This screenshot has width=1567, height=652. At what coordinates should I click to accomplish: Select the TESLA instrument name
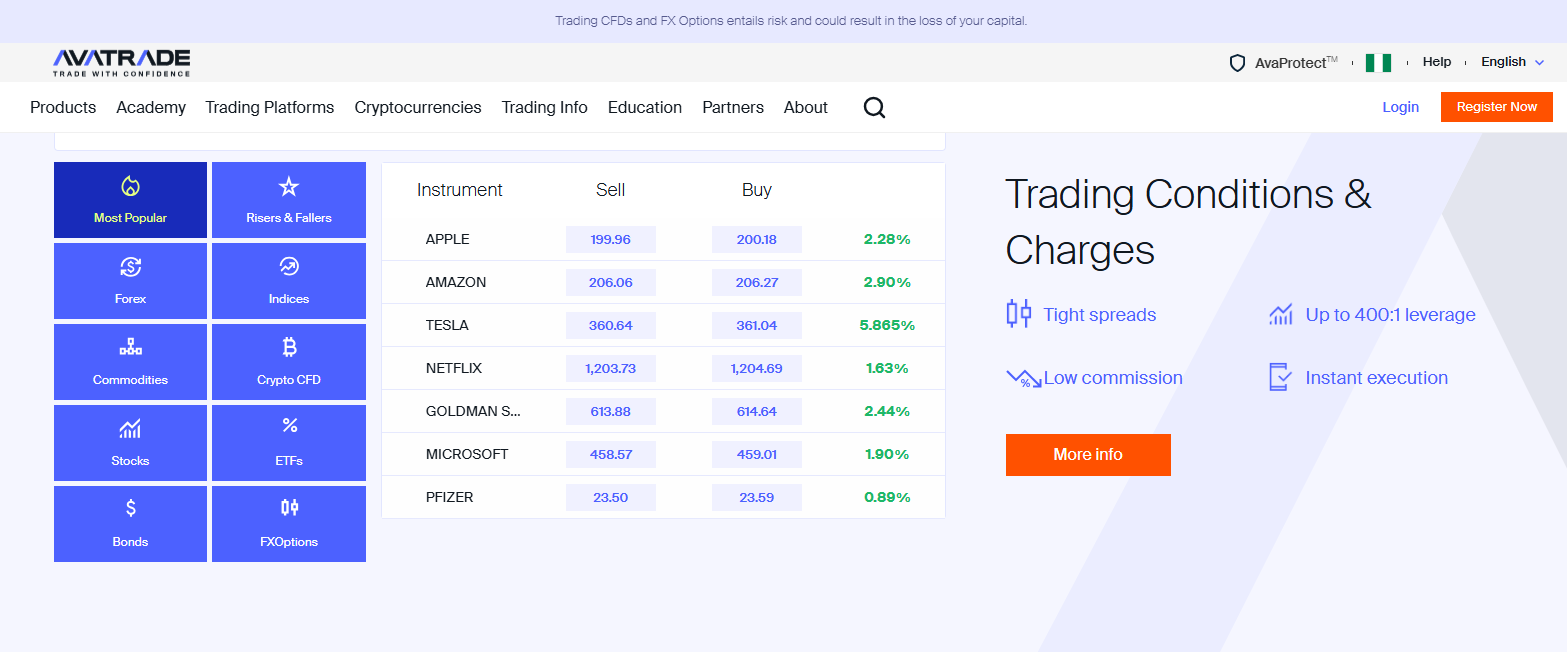(x=447, y=325)
